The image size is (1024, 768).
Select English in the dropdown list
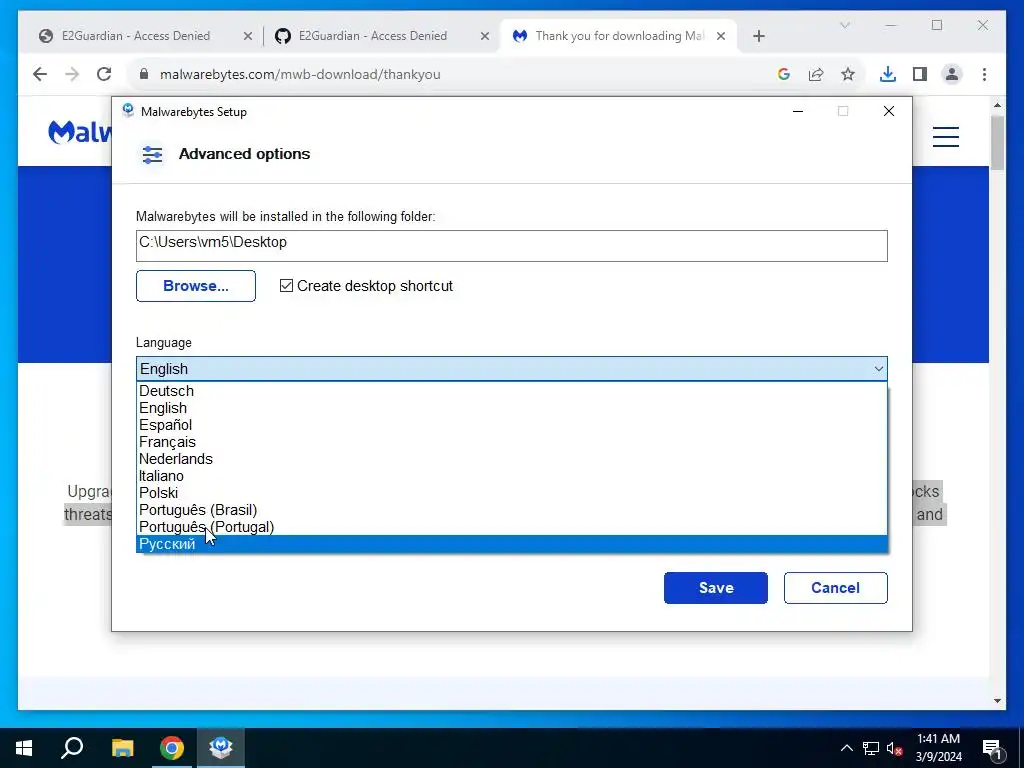tap(512, 408)
